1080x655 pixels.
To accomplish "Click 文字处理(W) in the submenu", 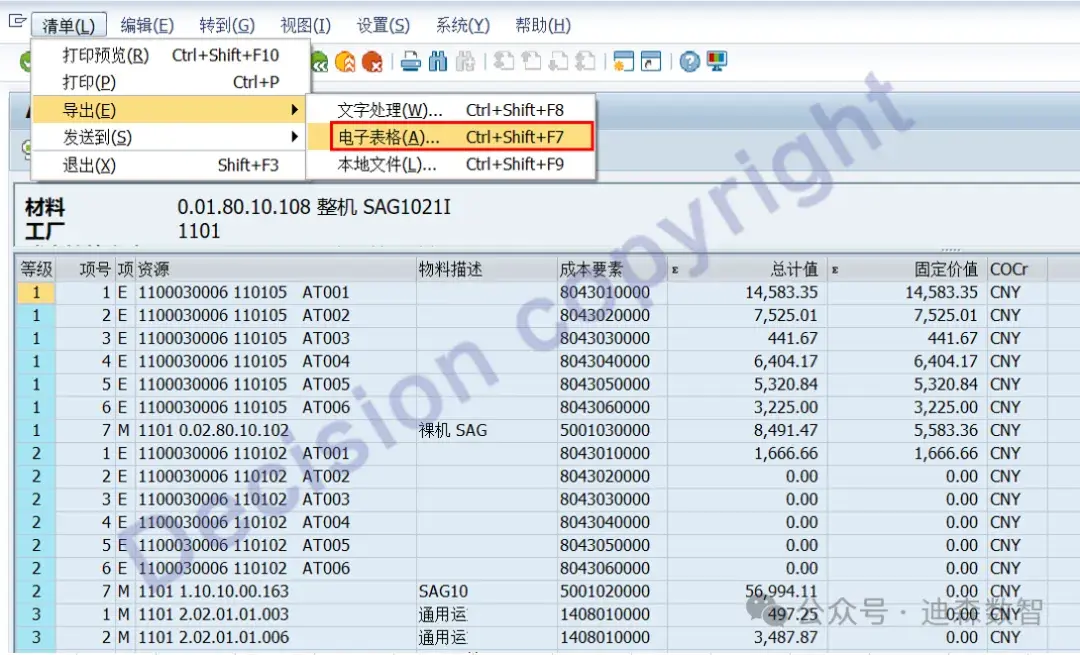I will (x=400, y=110).
